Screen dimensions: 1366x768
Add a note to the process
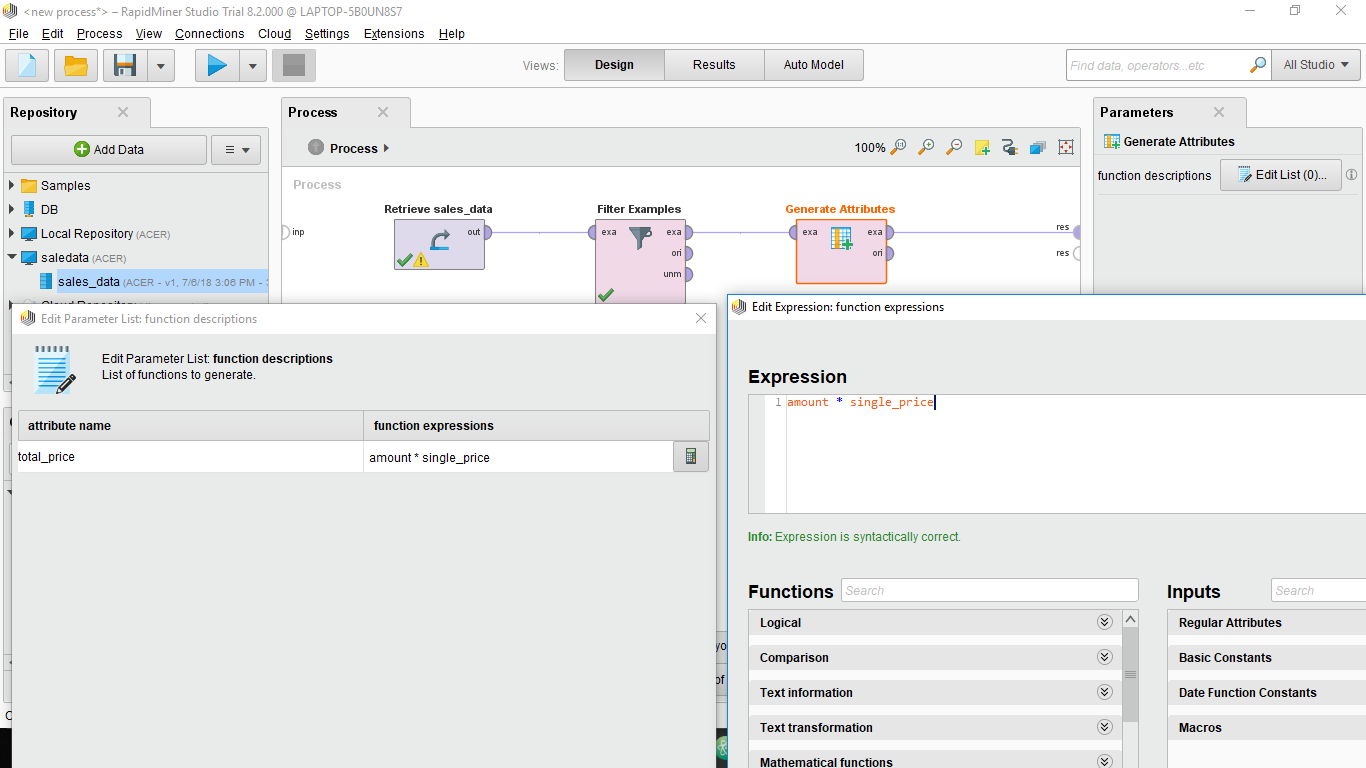982,147
